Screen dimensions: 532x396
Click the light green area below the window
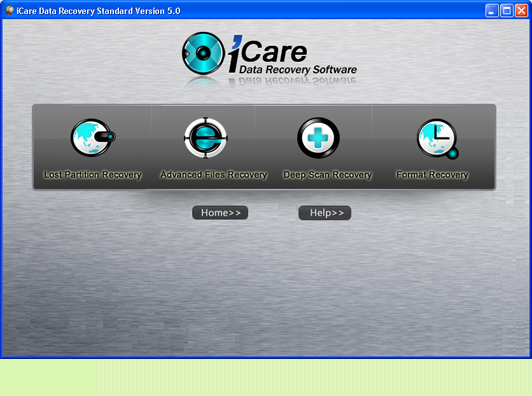(x=266, y=377)
